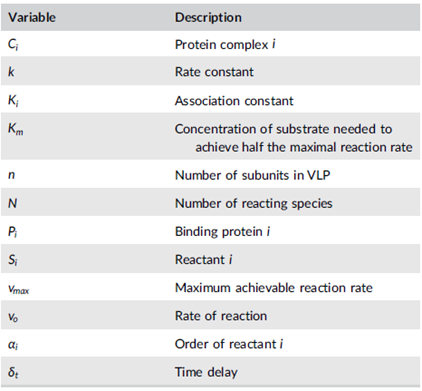The height and width of the screenshot is (391, 422).
Task: Click the Association constant text
Action: click(234, 101)
